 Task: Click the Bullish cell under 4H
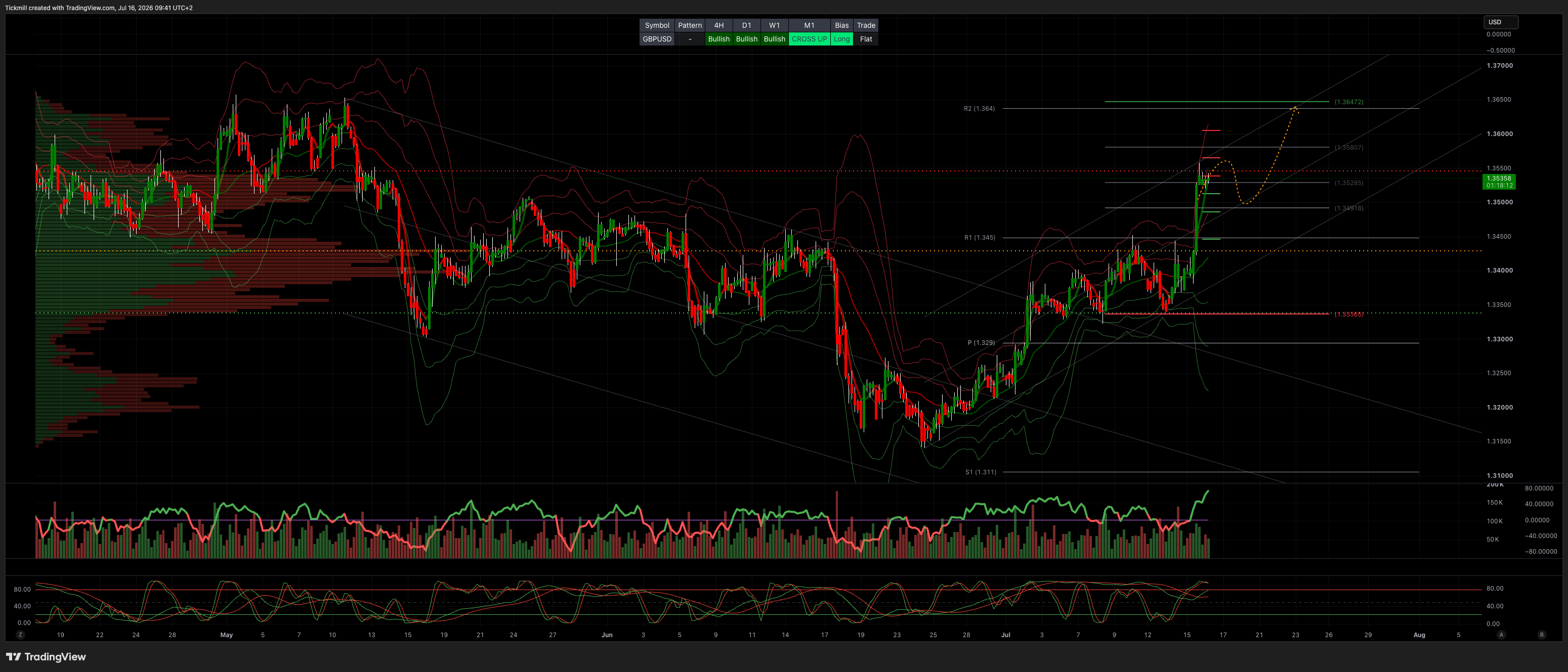pos(719,39)
